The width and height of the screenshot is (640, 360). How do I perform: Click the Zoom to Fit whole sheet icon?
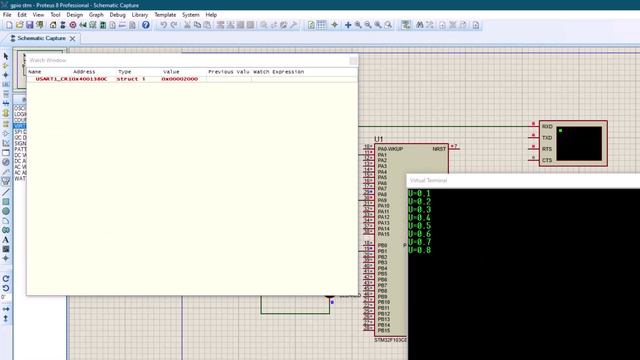pyautogui.click(x=378, y=25)
